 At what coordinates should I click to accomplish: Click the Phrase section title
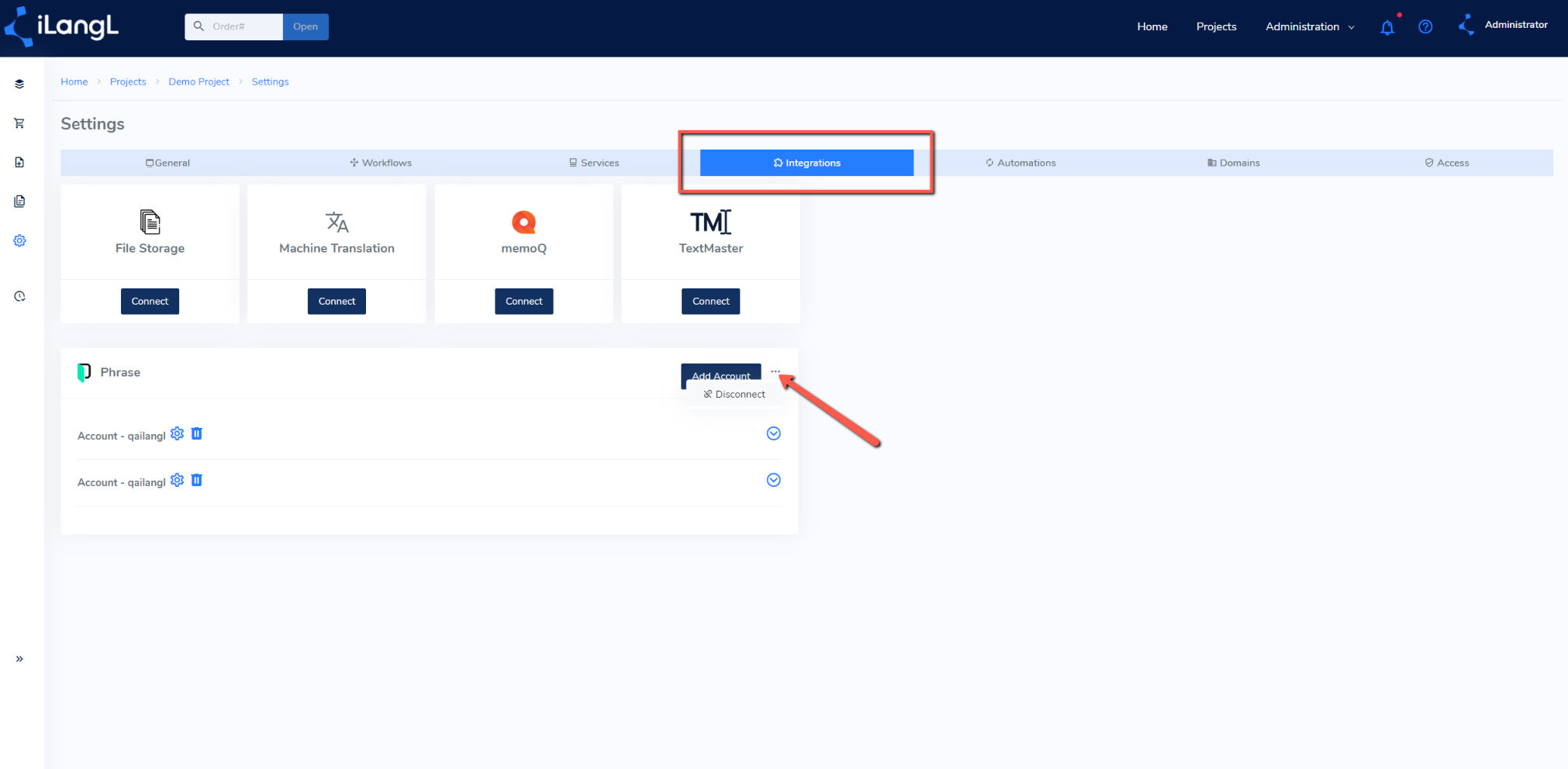[x=120, y=373]
